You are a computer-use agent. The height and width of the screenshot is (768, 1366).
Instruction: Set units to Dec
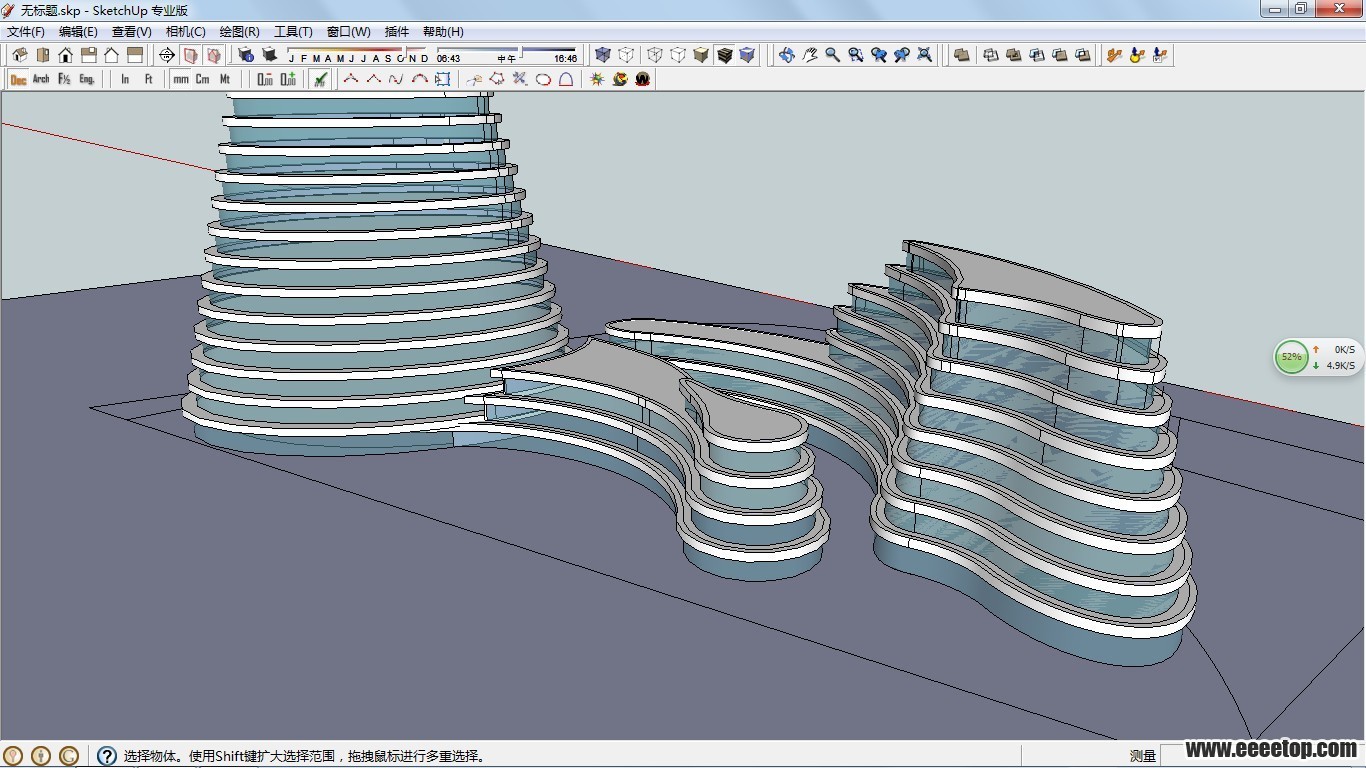tap(18, 78)
